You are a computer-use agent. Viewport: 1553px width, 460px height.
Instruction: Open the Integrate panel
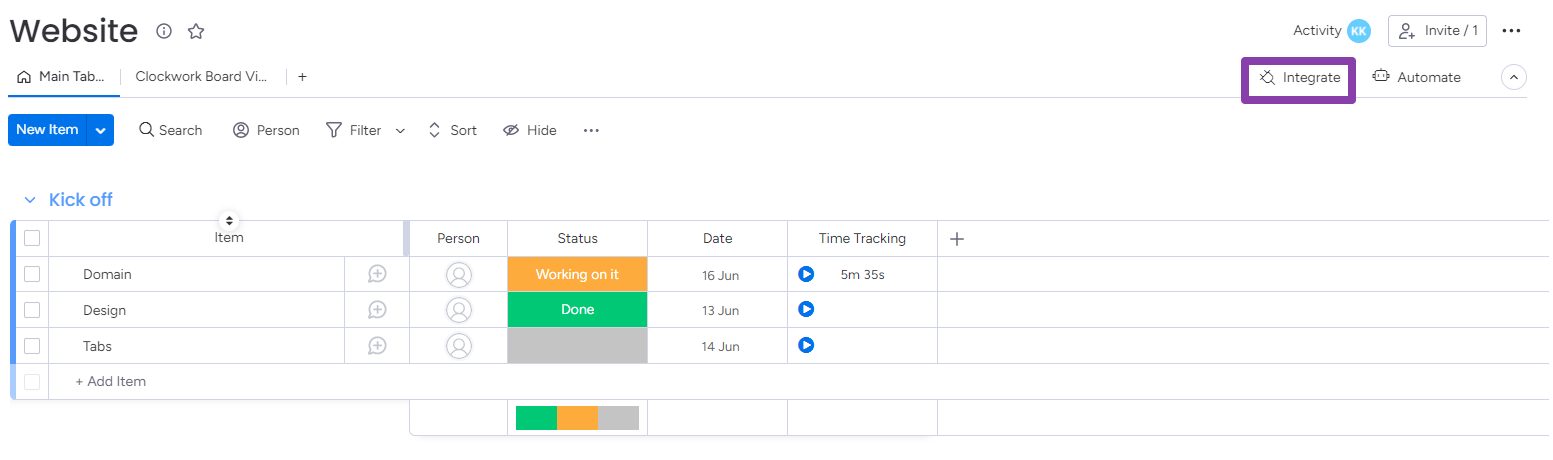[1299, 78]
